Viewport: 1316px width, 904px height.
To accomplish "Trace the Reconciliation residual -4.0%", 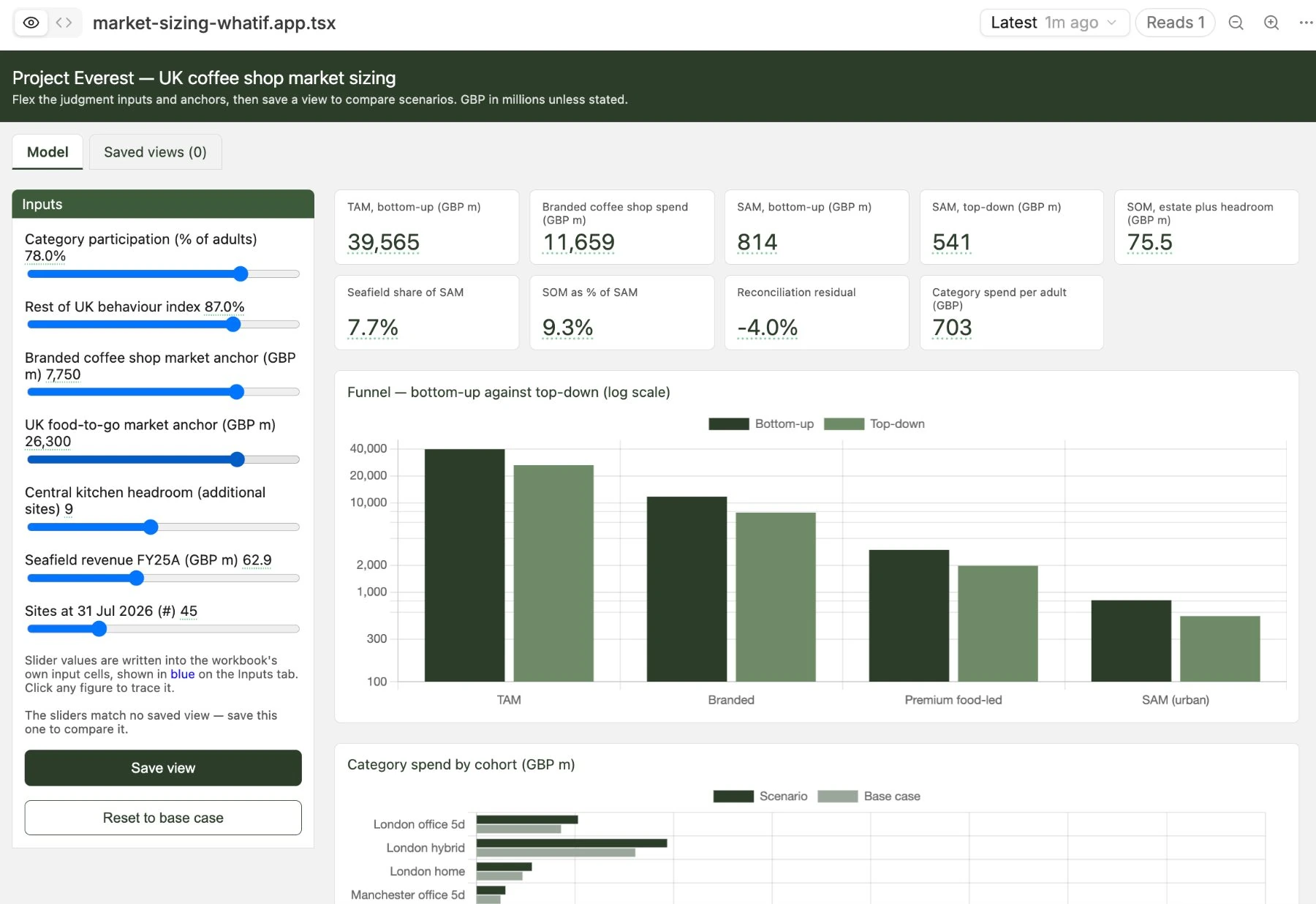I will coord(767,327).
